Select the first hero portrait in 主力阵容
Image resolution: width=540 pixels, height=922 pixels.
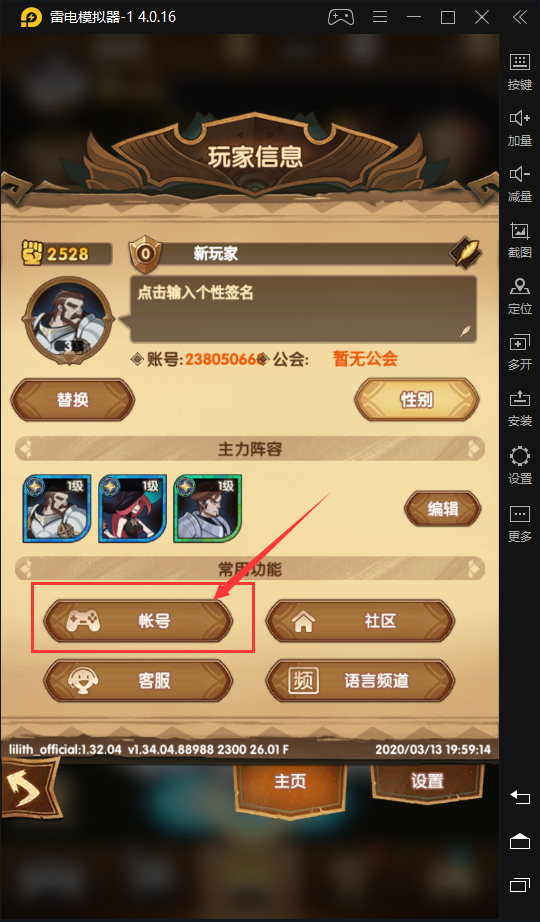pos(57,509)
